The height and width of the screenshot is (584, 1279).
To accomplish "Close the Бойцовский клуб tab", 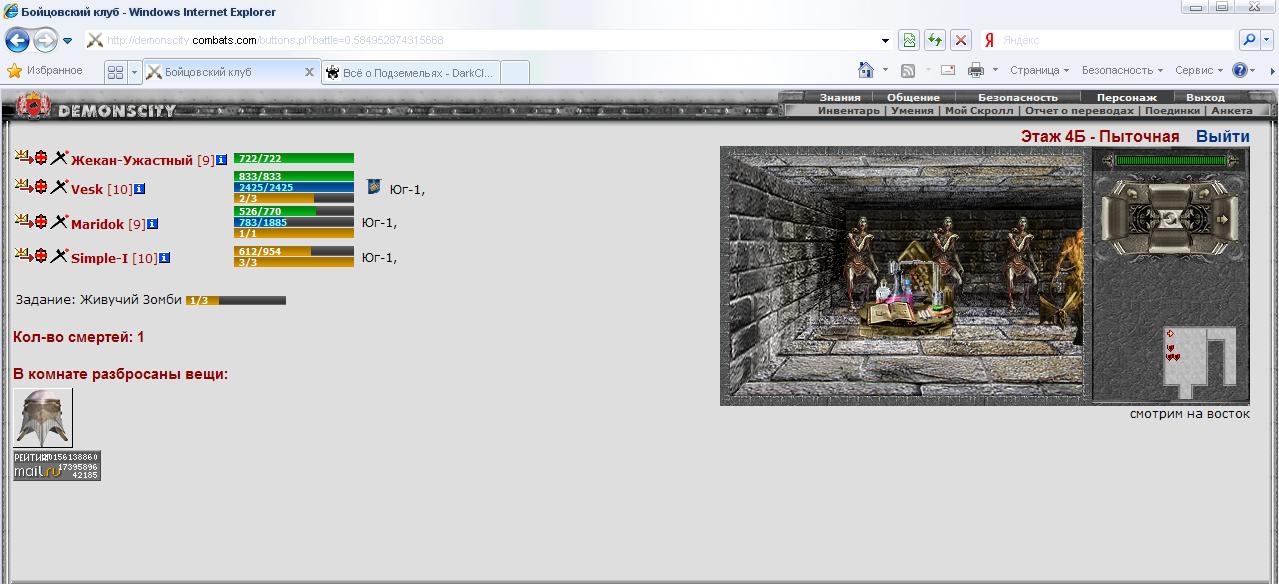I will click(309, 72).
